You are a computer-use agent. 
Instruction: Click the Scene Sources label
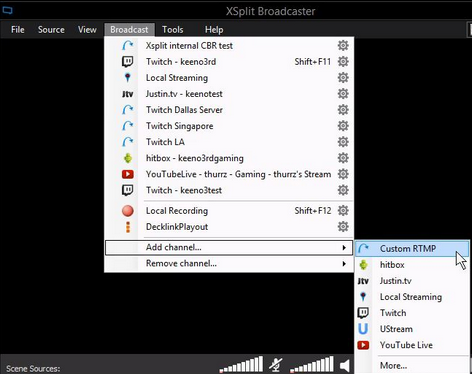(33, 369)
